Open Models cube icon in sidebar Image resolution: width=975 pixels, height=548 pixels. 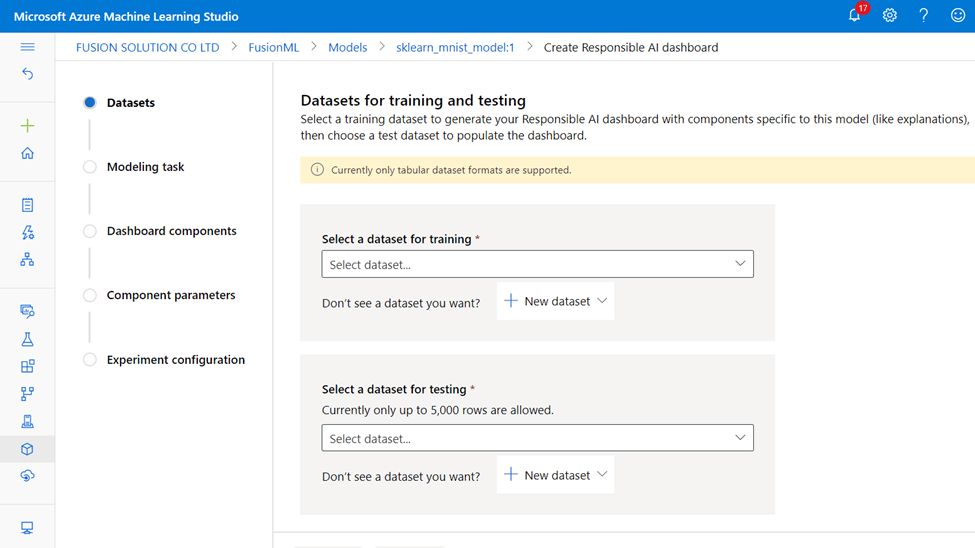tap(27, 449)
